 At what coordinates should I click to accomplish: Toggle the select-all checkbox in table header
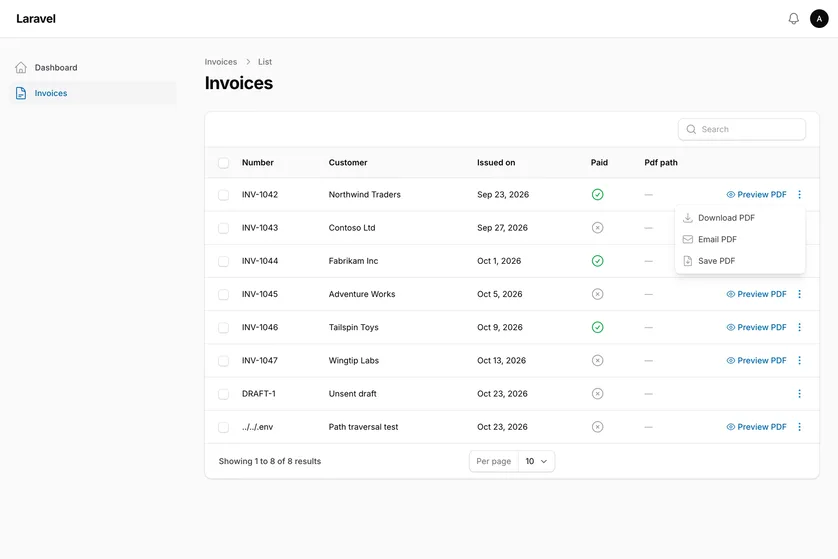pyautogui.click(x=223, y=163)
